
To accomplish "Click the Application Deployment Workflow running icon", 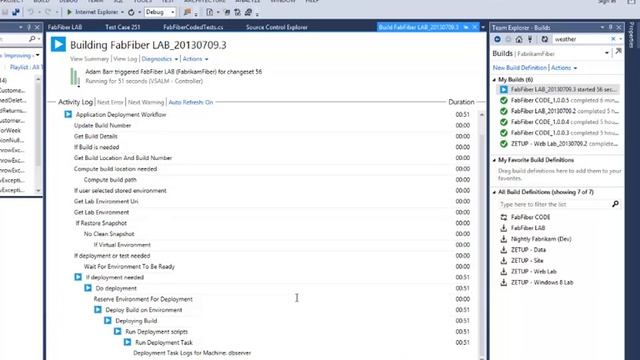I will click(68, 114).
